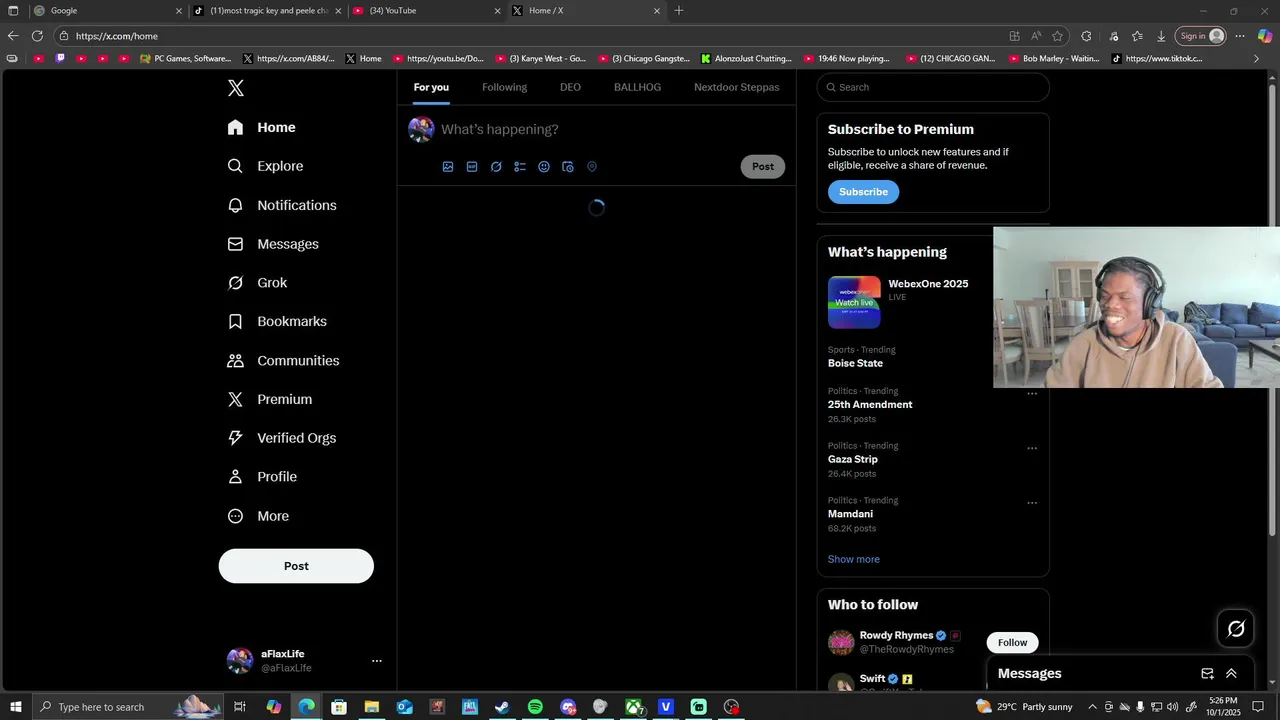Open the Explore page
This screenshot has height=720, width=1280.
(265, 166)
